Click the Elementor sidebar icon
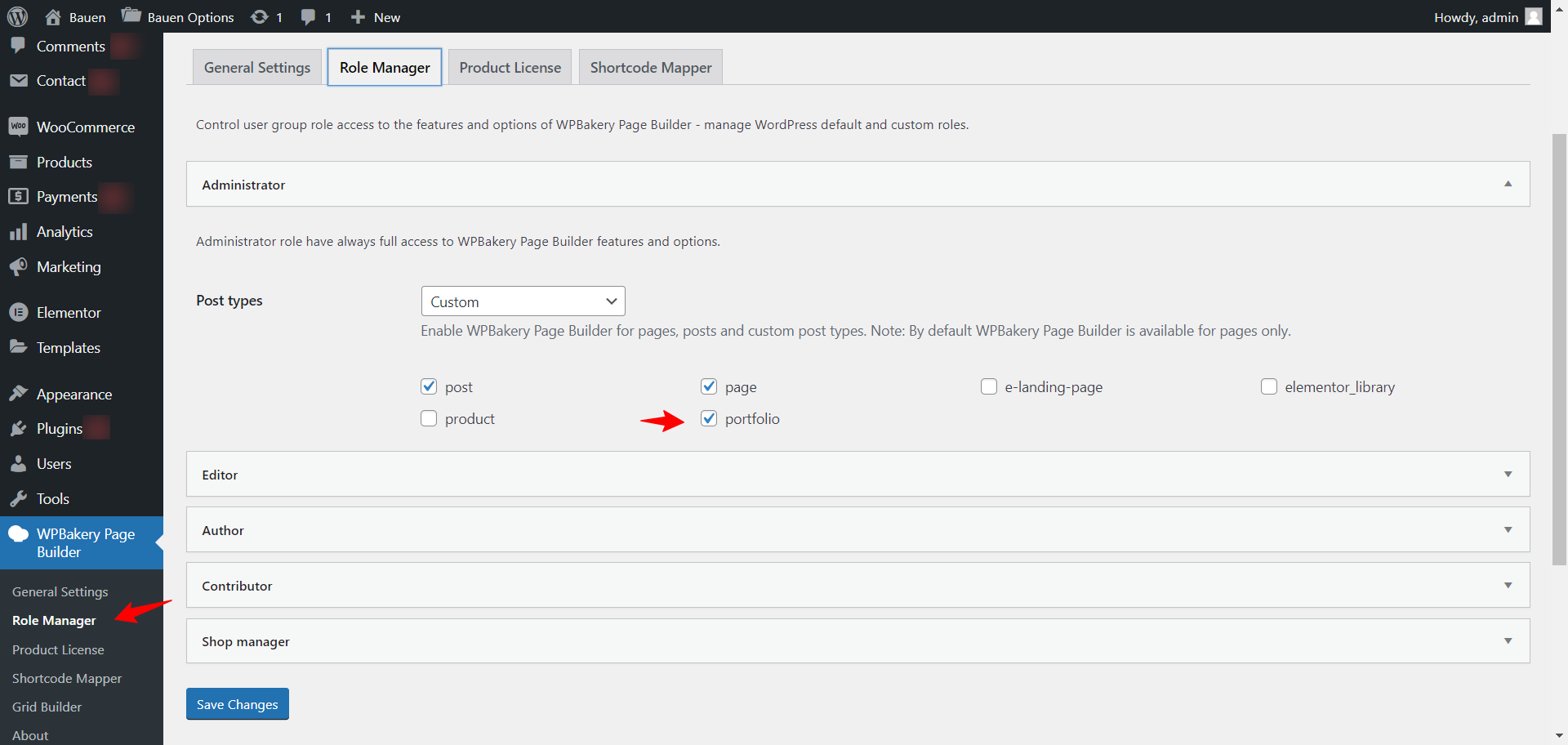Screen dimensions: 1568x745 point(18,312)
